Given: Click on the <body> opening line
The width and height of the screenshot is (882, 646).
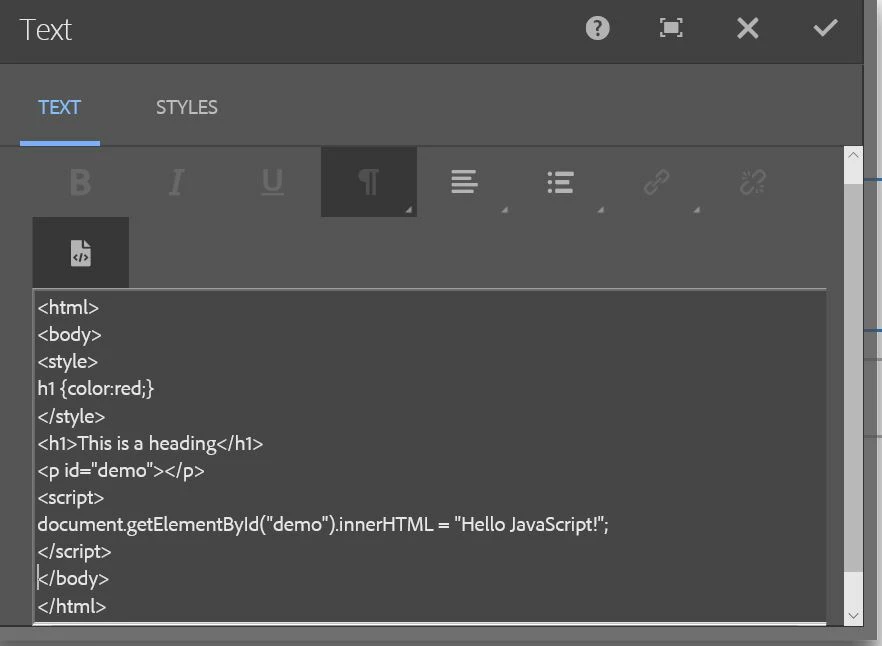Looking at the screenshot, I should 69,335.
